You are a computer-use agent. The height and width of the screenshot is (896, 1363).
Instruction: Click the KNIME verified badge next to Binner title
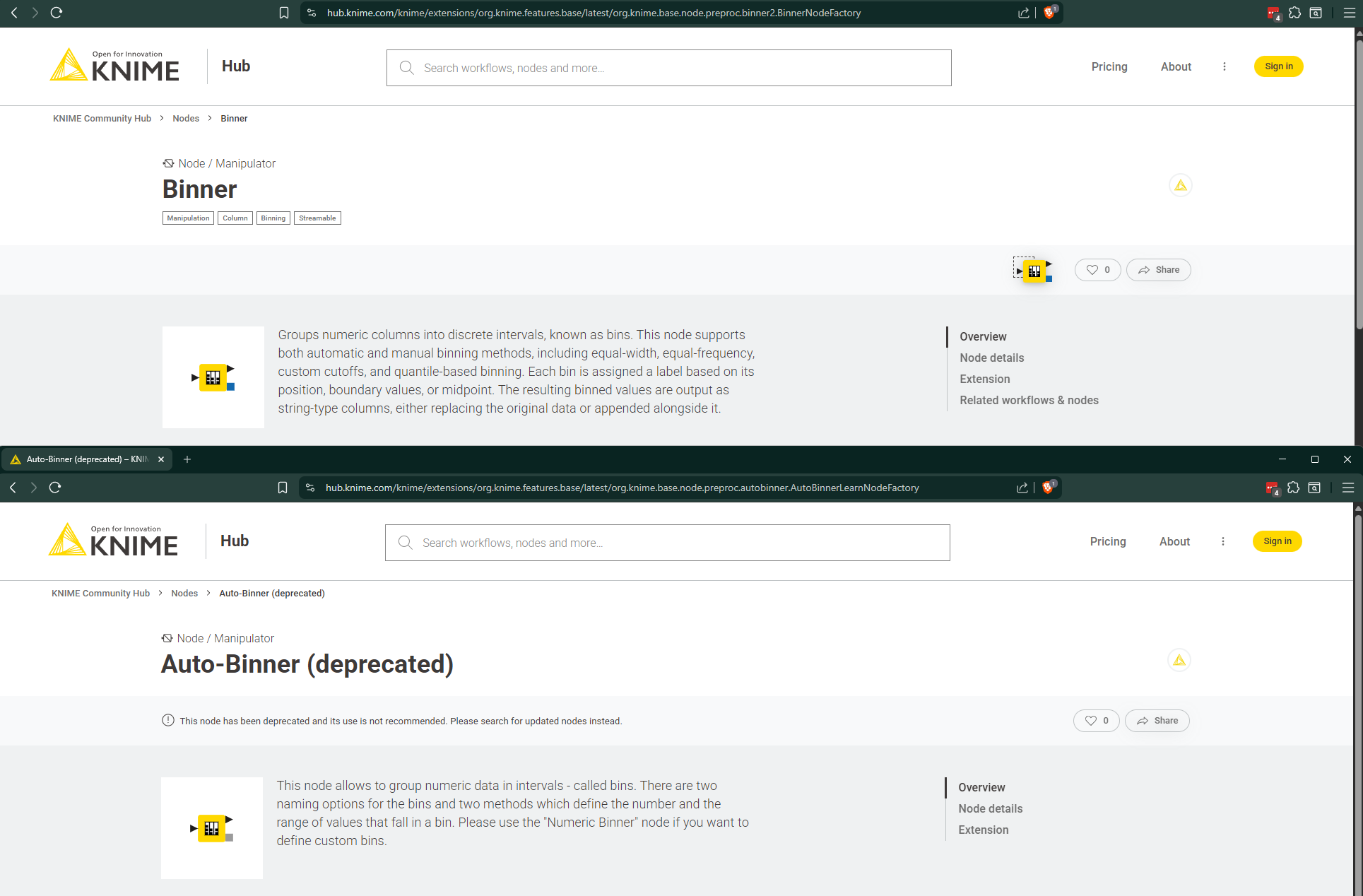click(x=1180, y=185)
